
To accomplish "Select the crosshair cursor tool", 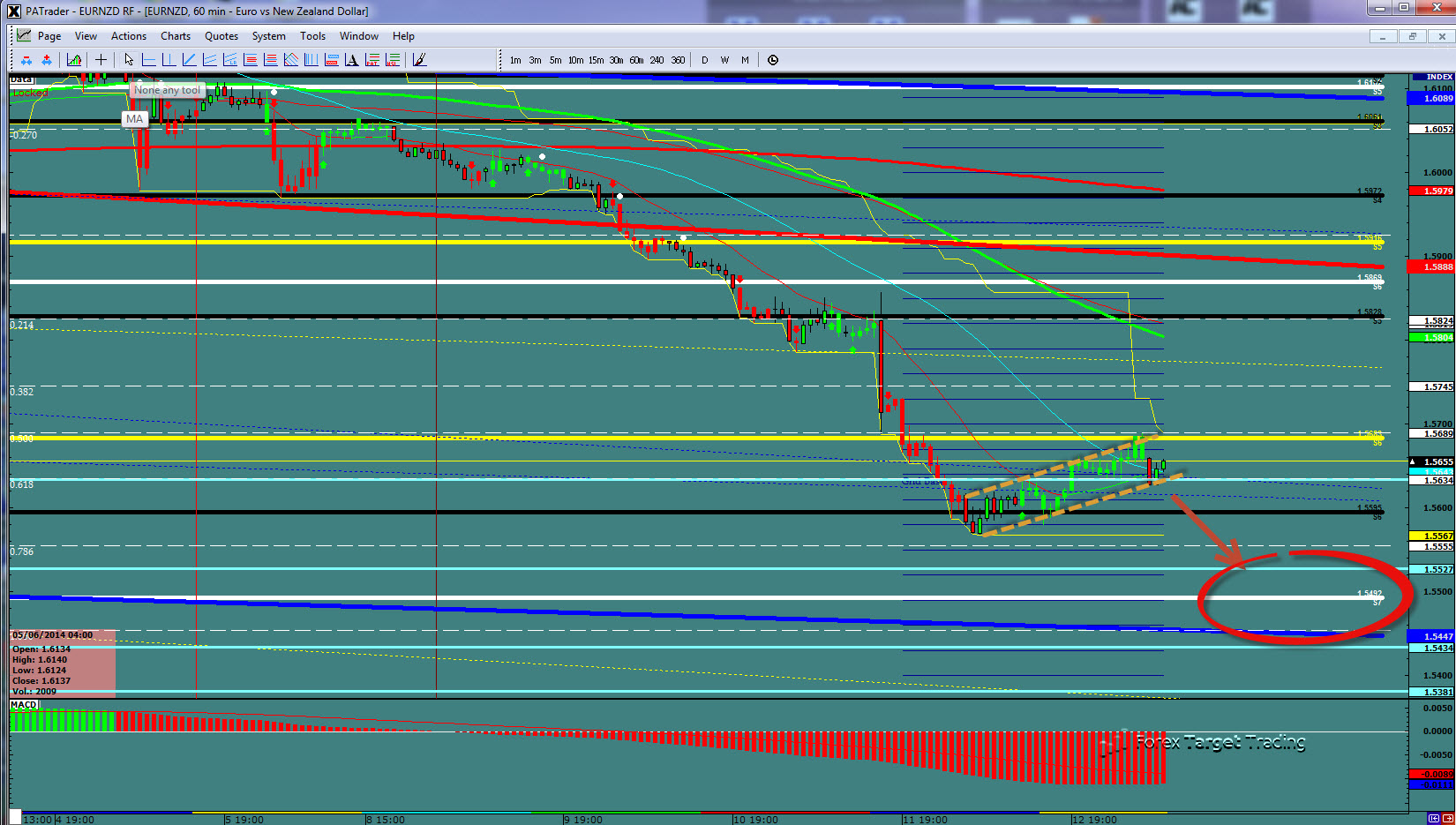I will click(101, 60).
